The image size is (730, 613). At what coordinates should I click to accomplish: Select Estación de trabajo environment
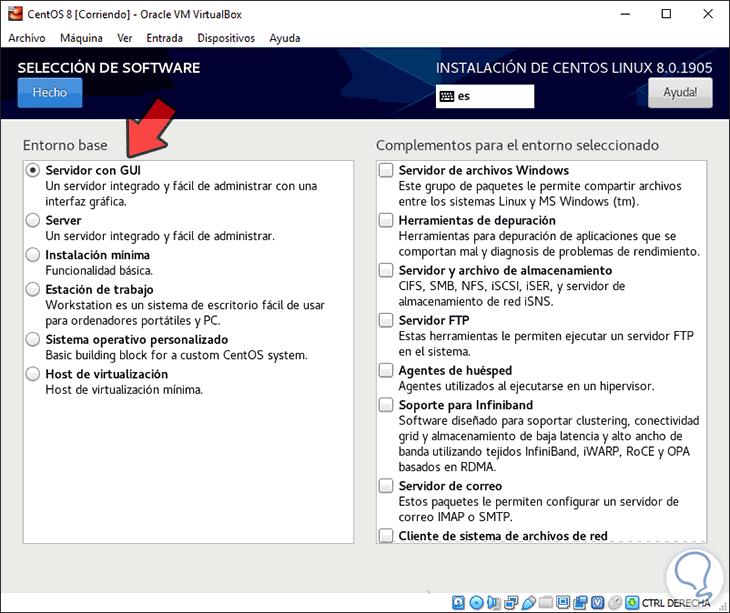[x=33, y=290]
